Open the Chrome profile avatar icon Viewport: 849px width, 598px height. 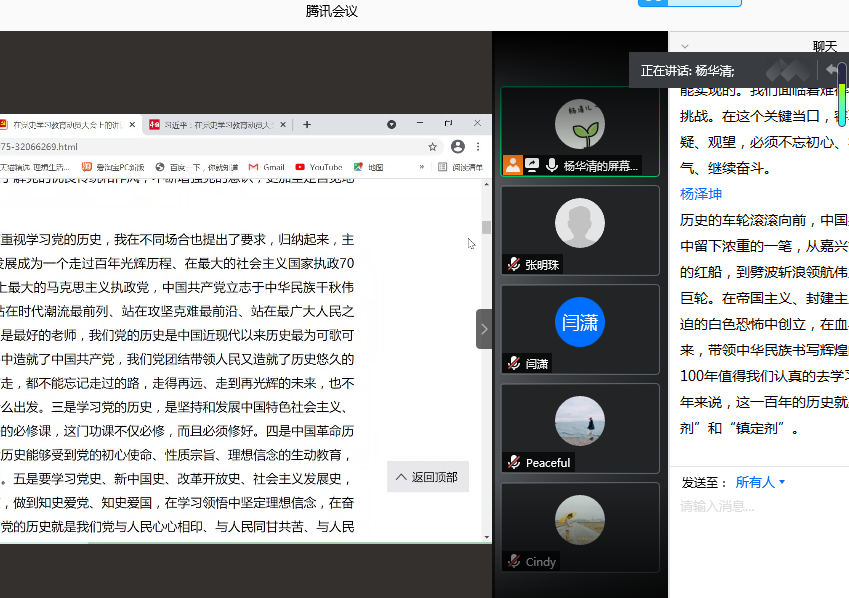click(x=457, y=146)
